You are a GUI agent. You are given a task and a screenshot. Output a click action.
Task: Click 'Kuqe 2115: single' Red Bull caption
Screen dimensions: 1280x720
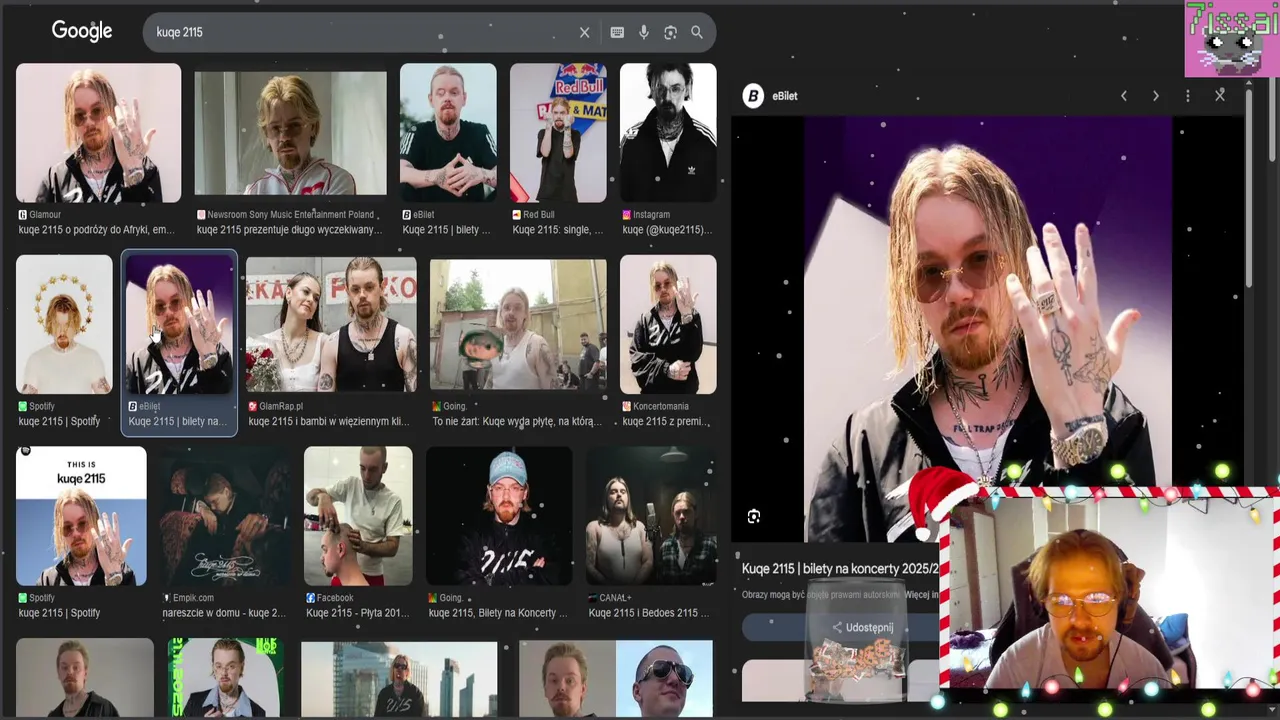tap(557, 230)
